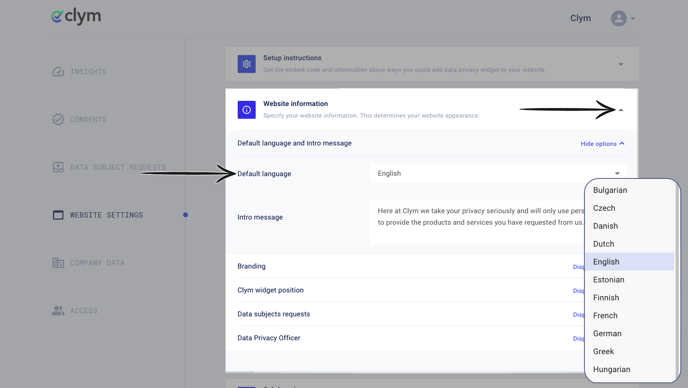Select highlighted English language option
The height and width of the screenshot is (388, 688).
630,262
